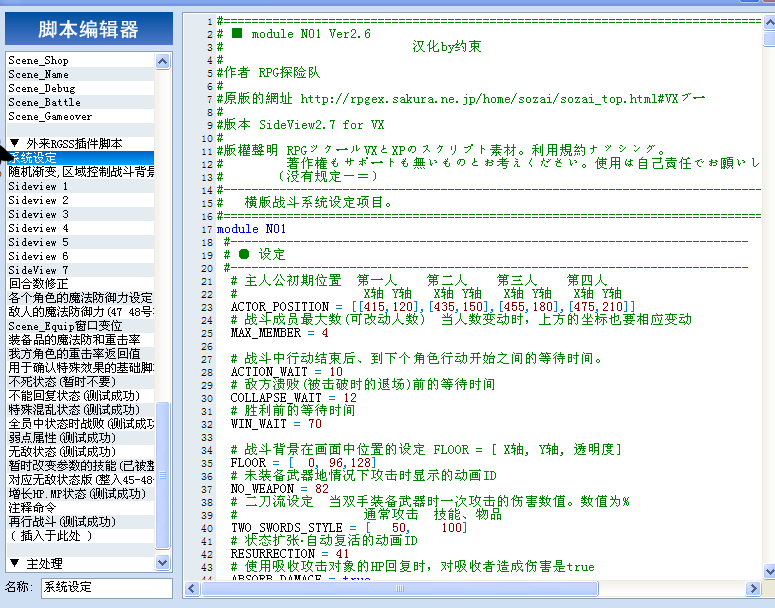Screen dimensions: 775x608
Task: Click the 名称 input field
Action: point(107,588)
